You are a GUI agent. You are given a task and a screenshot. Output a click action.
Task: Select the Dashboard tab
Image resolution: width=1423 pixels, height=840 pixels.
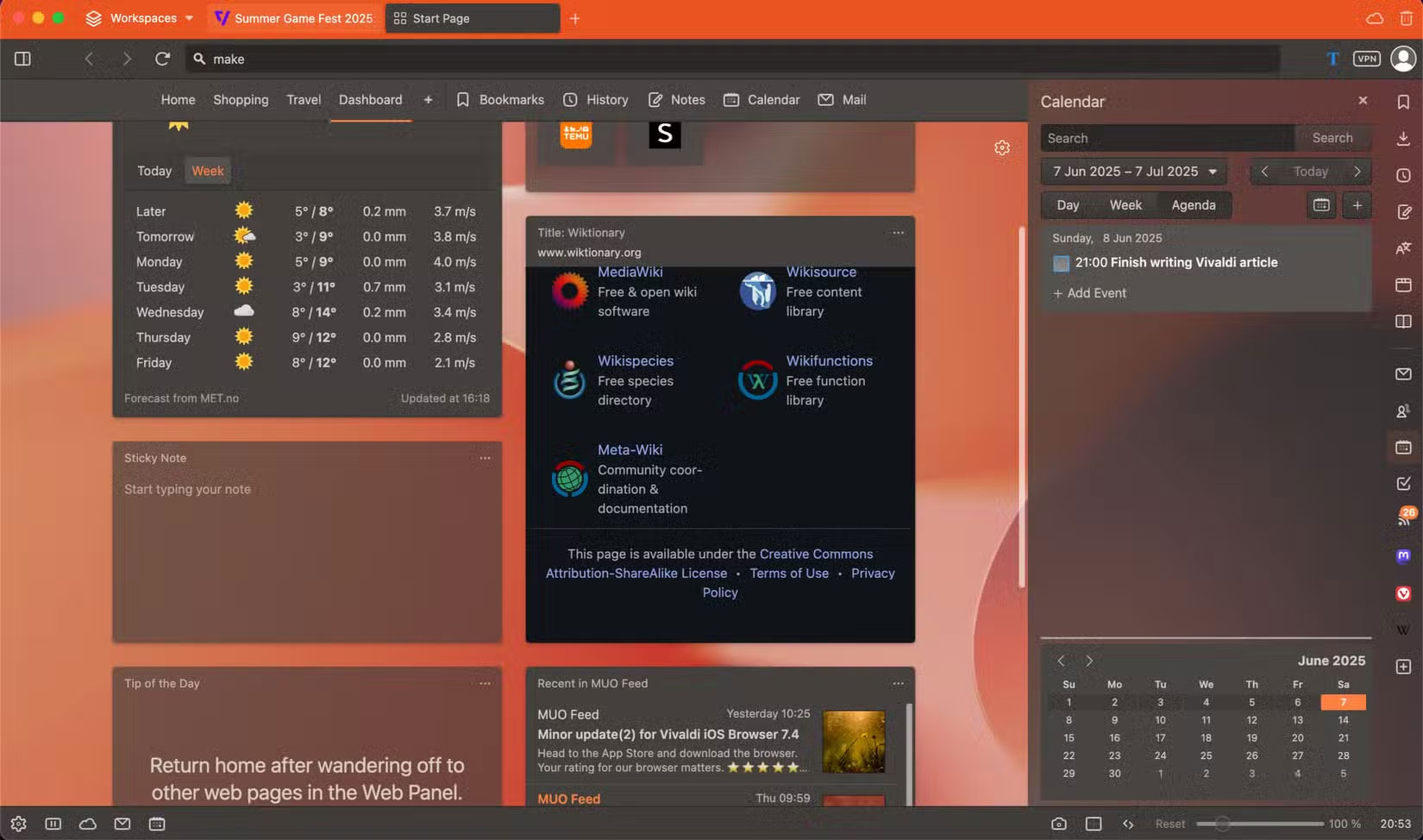click(x=371, y=100)
